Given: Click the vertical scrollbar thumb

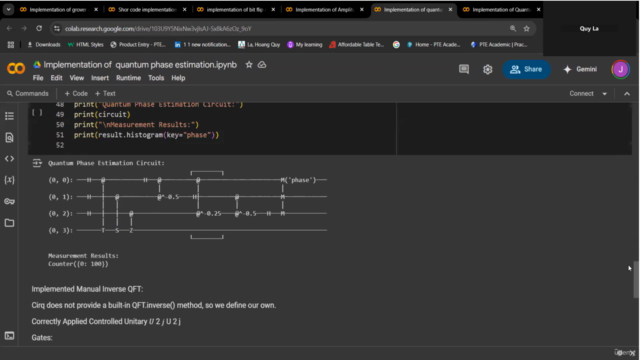Looking at the screenshot, I should click(x=636, y=280).
